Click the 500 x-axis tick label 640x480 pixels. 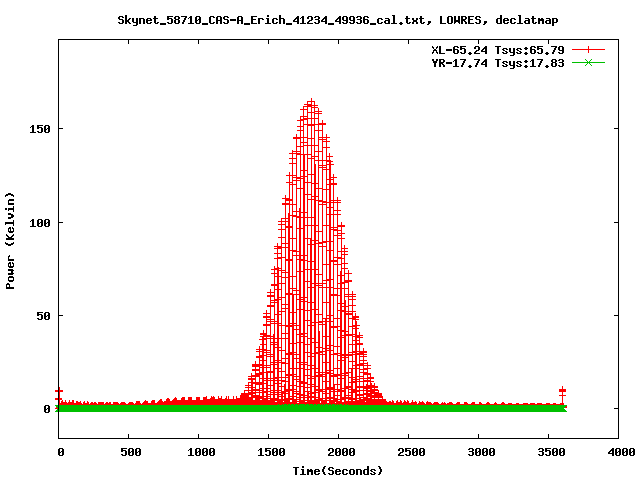[x=131, y=452]
